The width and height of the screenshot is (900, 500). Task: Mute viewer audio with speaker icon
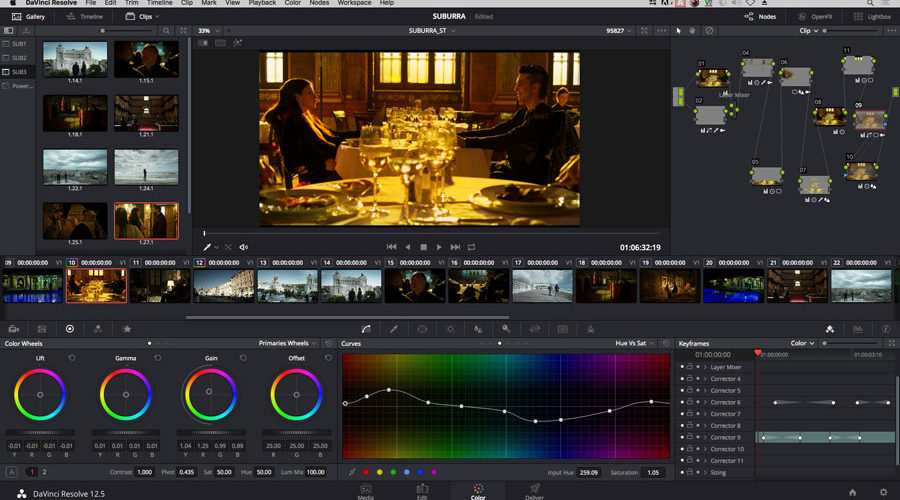243,247
